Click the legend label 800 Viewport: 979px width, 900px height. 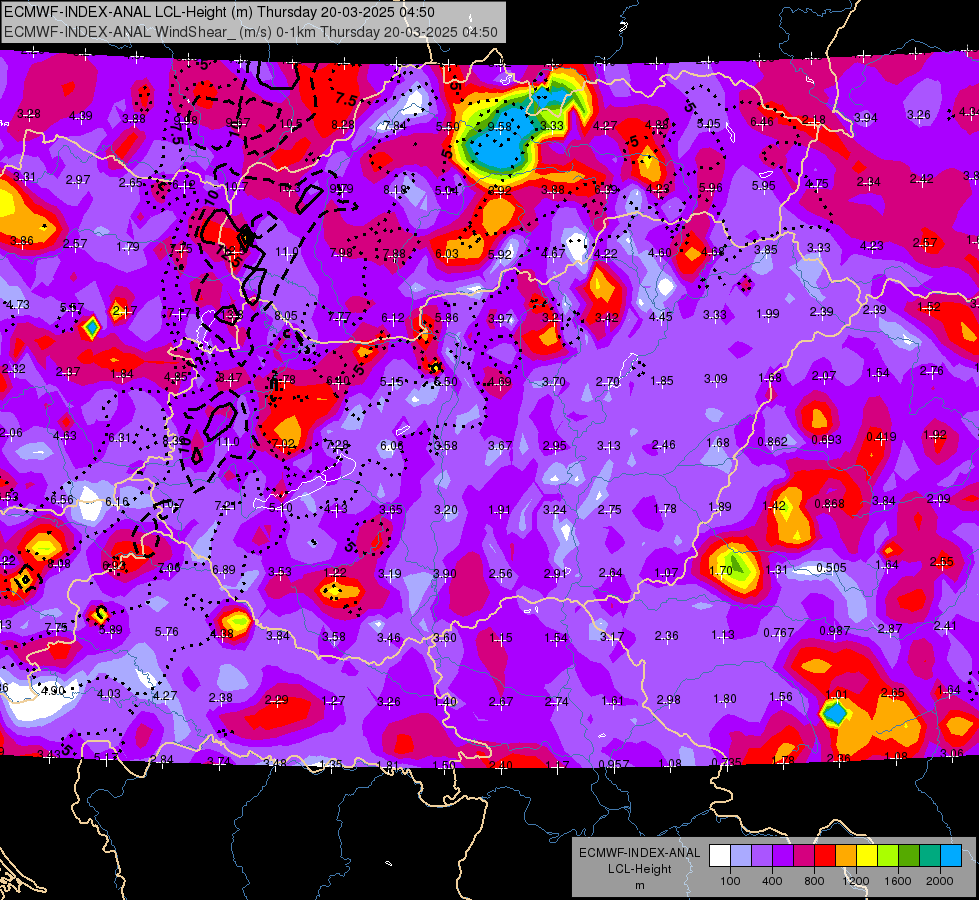click(814, 881)
